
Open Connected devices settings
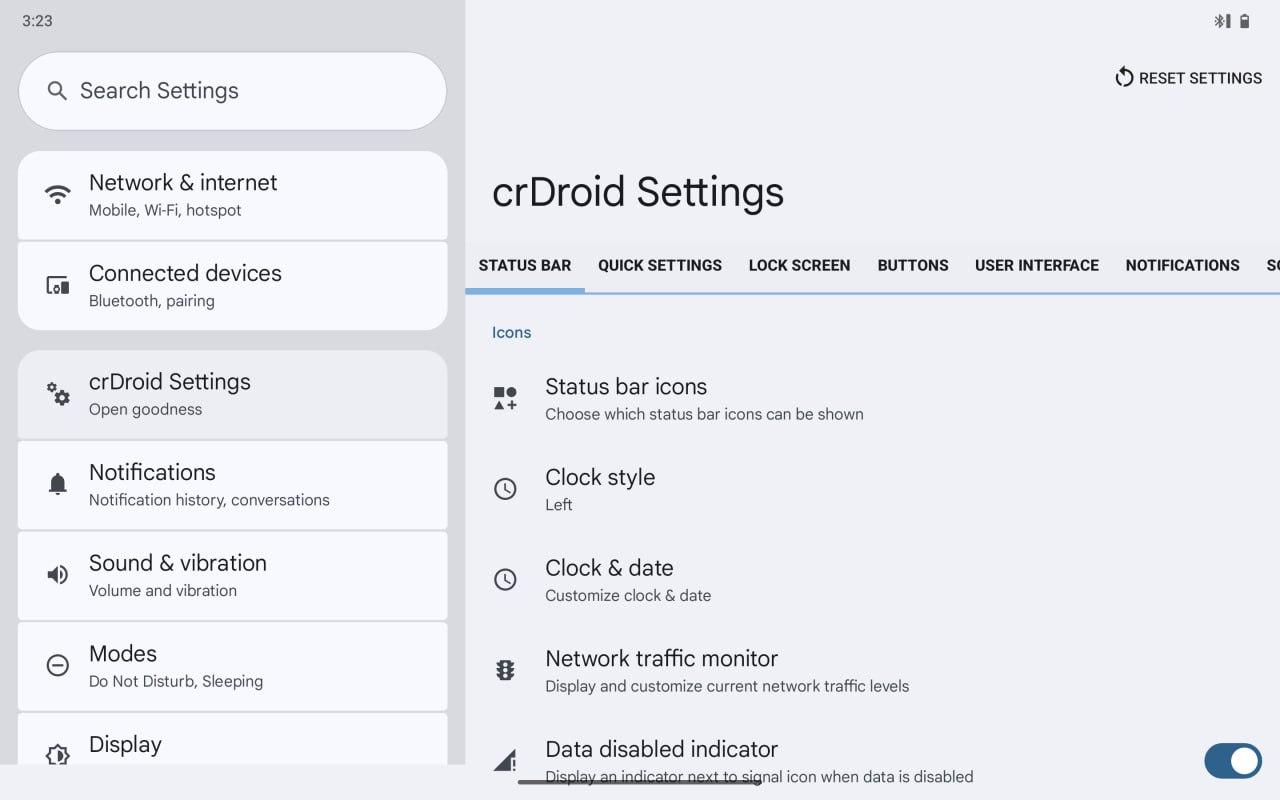coord(233,286)
